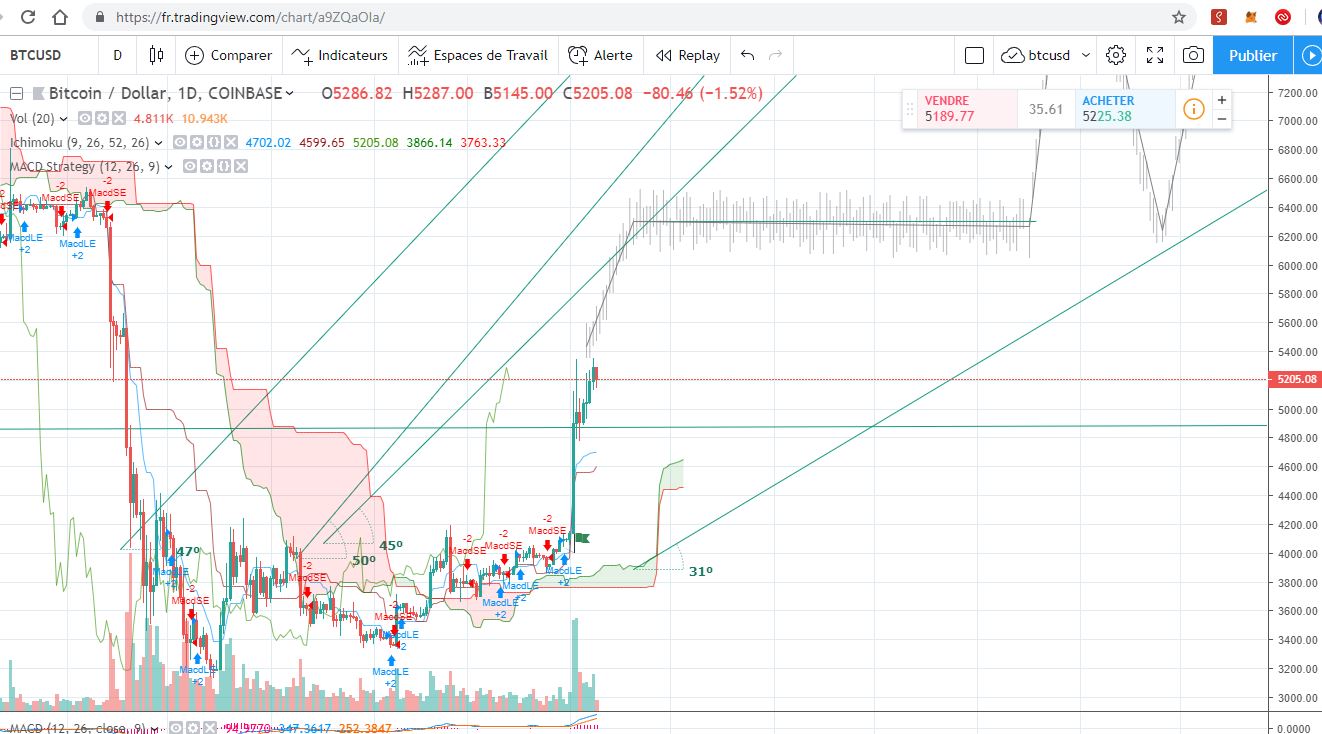Open the browser home page
Screen dimensions: 1322x734
coord(61,17)
